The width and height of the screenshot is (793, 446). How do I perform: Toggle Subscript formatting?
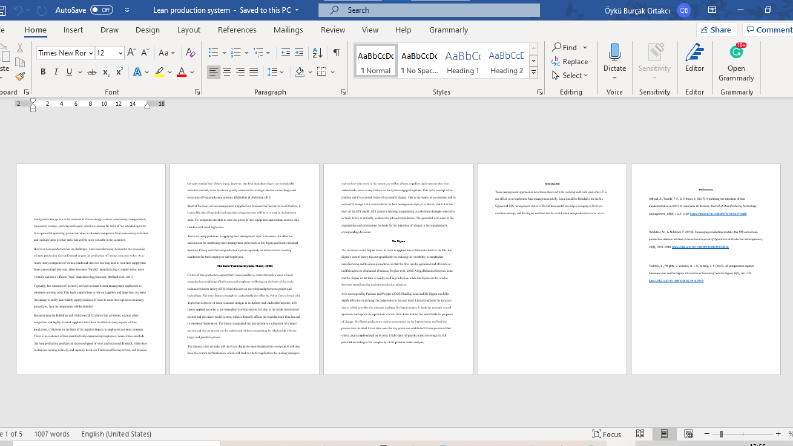pos(106,72)
